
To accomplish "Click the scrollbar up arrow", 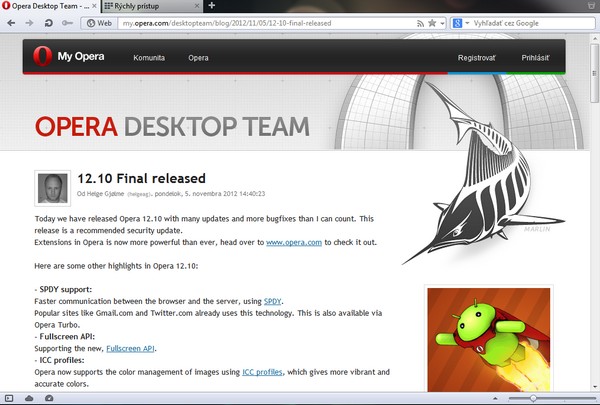I will [x=595, y=38].
